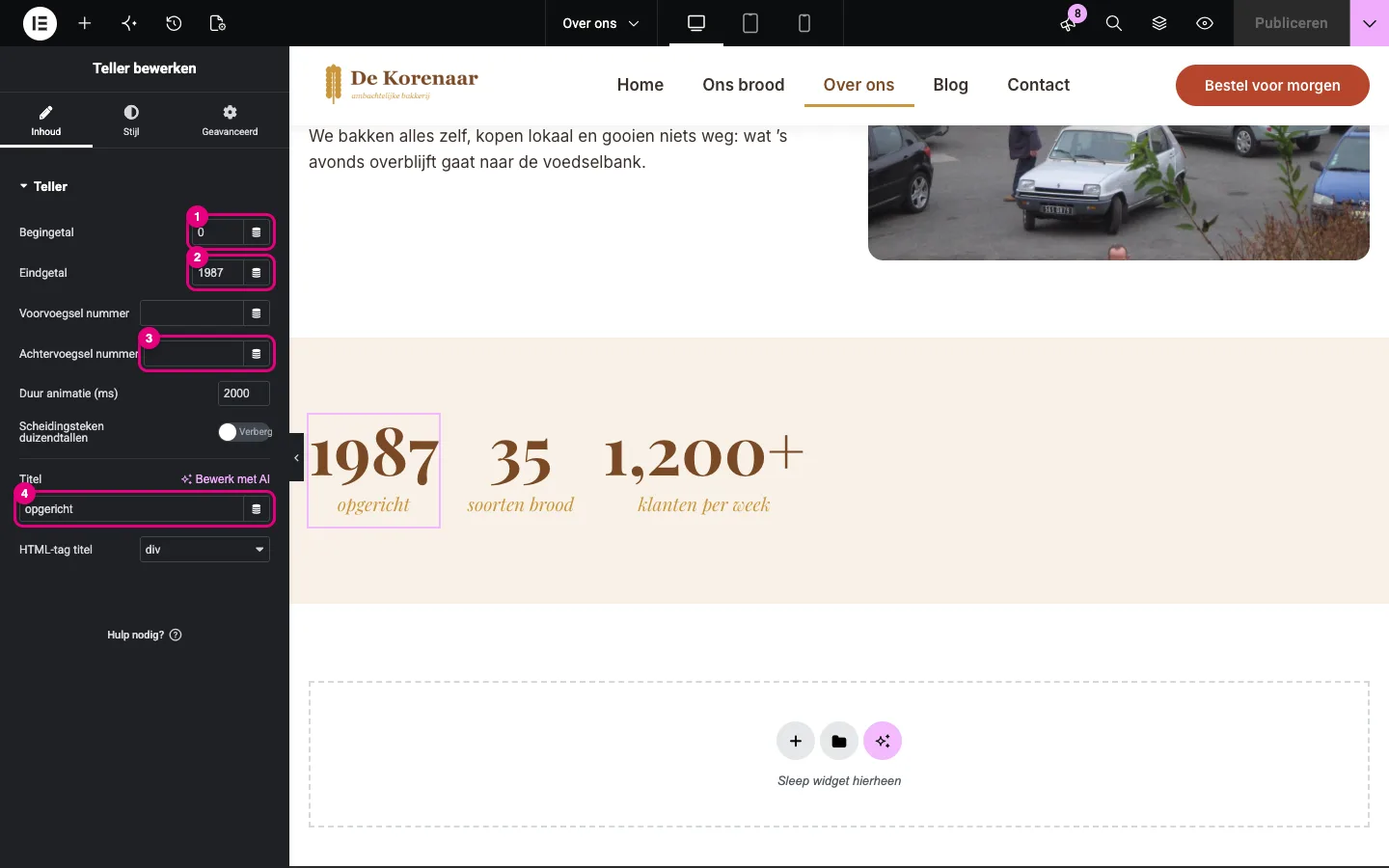This screenshot has height=868, width=1389.
Task: Click dynamic tags icon for Achtervoegsel nummer
Action: pos(257,354)
